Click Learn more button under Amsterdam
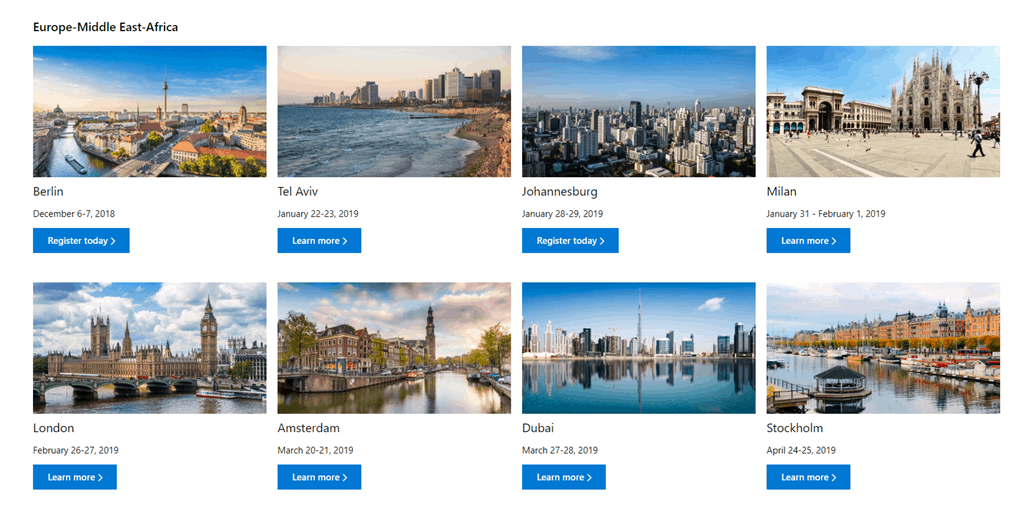The height and width of the screenshot is (514, 1024). coord(319,477)
